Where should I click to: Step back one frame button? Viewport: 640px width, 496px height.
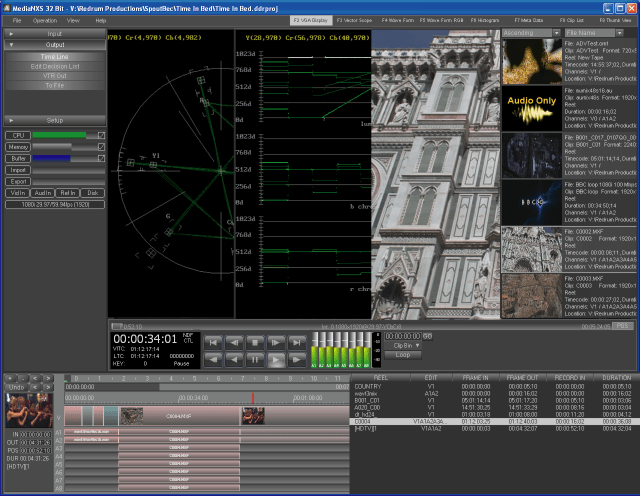[234, 342]
